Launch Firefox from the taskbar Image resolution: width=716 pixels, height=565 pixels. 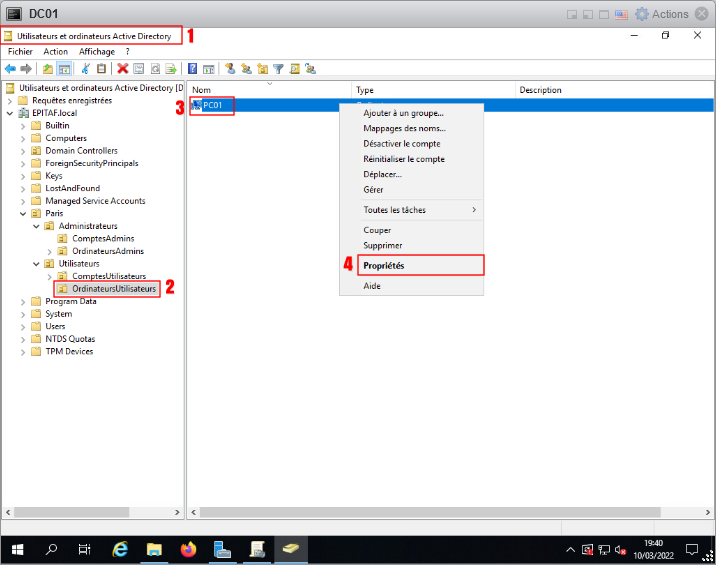click(x=188, y=549)
